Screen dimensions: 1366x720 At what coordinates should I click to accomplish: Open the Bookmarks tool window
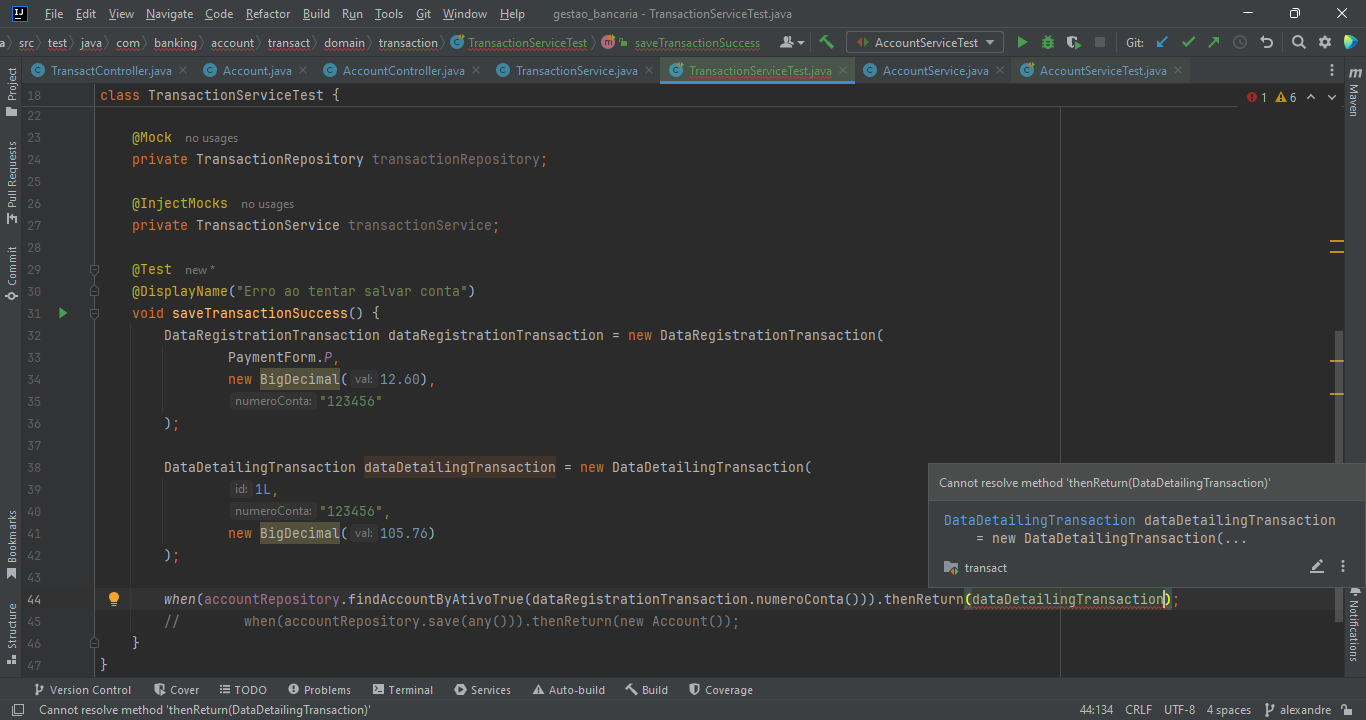[12, 545]
